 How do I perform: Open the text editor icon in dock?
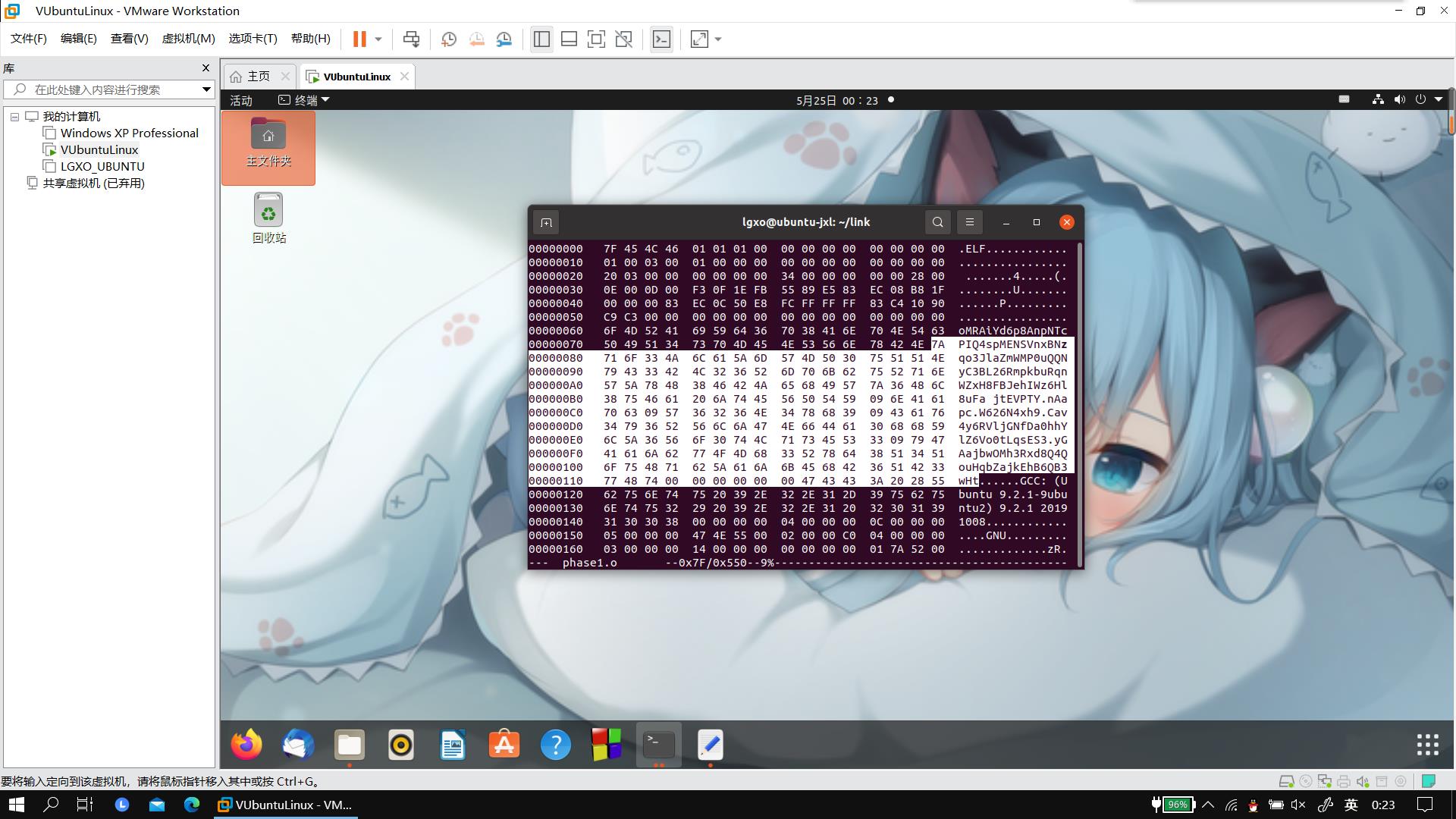[711, 744]
